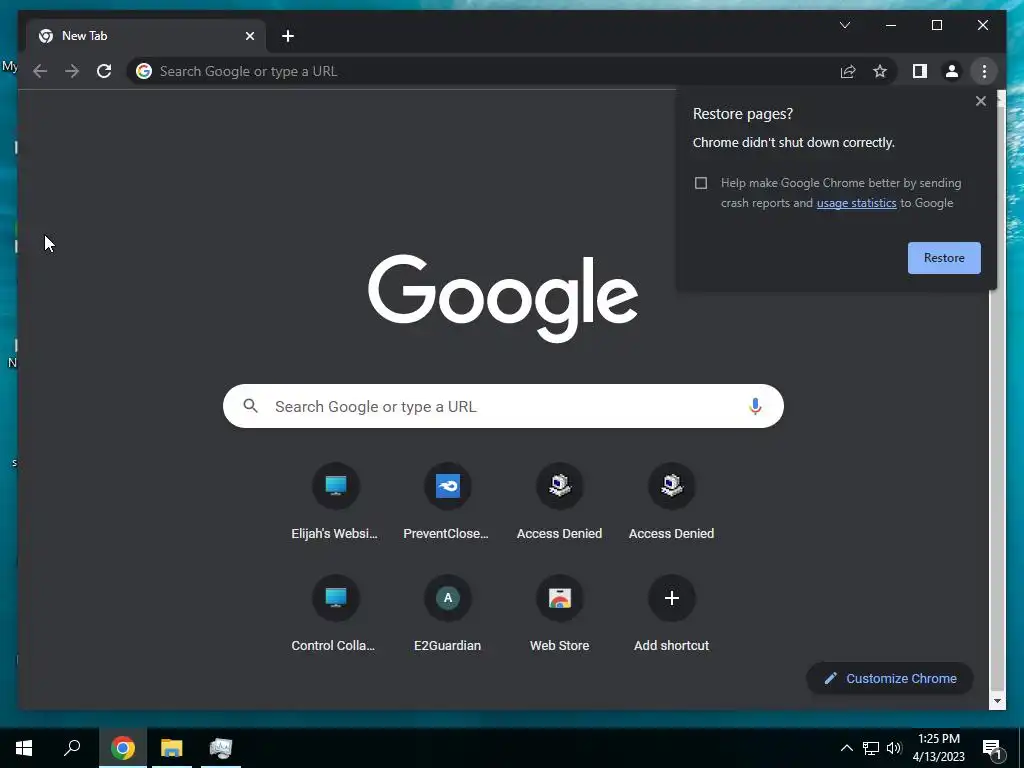
Task: Click the scrollbar down arrow
Action: click(997, 701)
